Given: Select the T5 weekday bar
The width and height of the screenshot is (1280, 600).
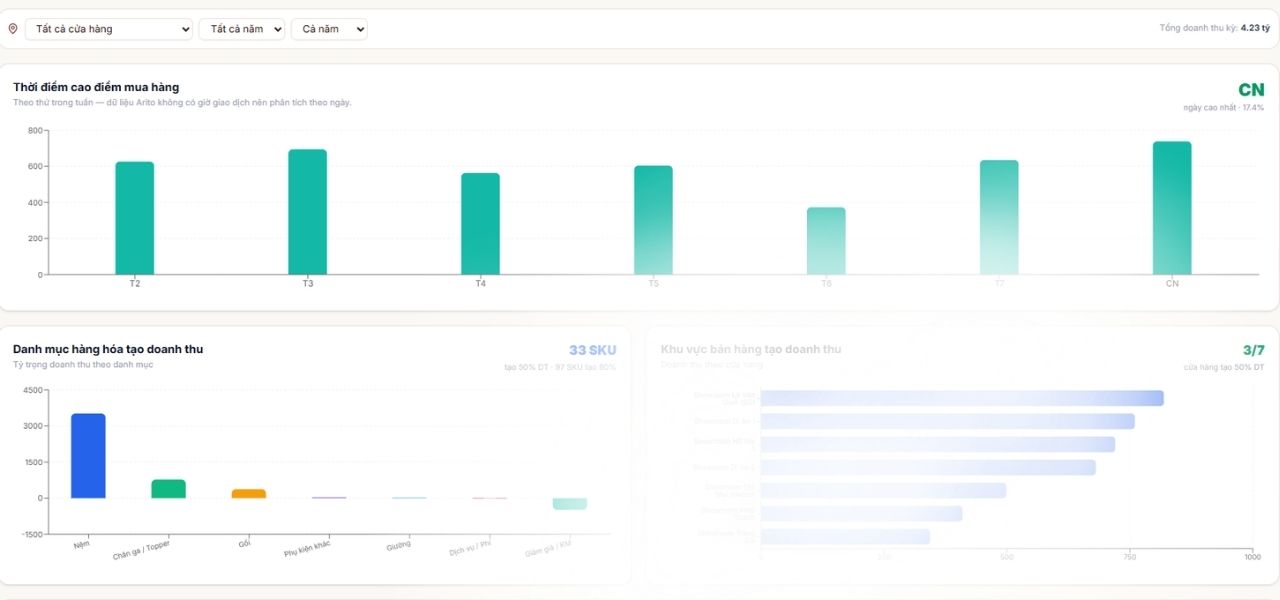Looking at the screenshot, I should click(x=654, y=220).
